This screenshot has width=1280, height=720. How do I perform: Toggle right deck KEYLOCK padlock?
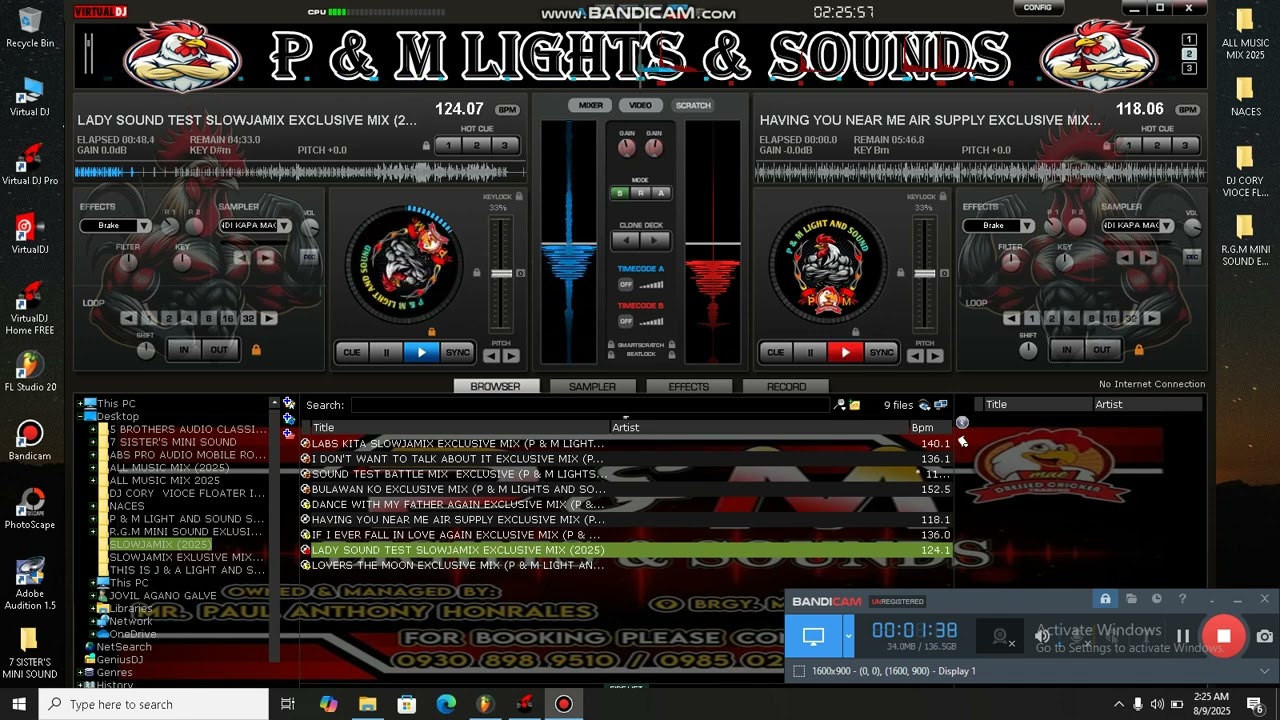tap(942, 197)
